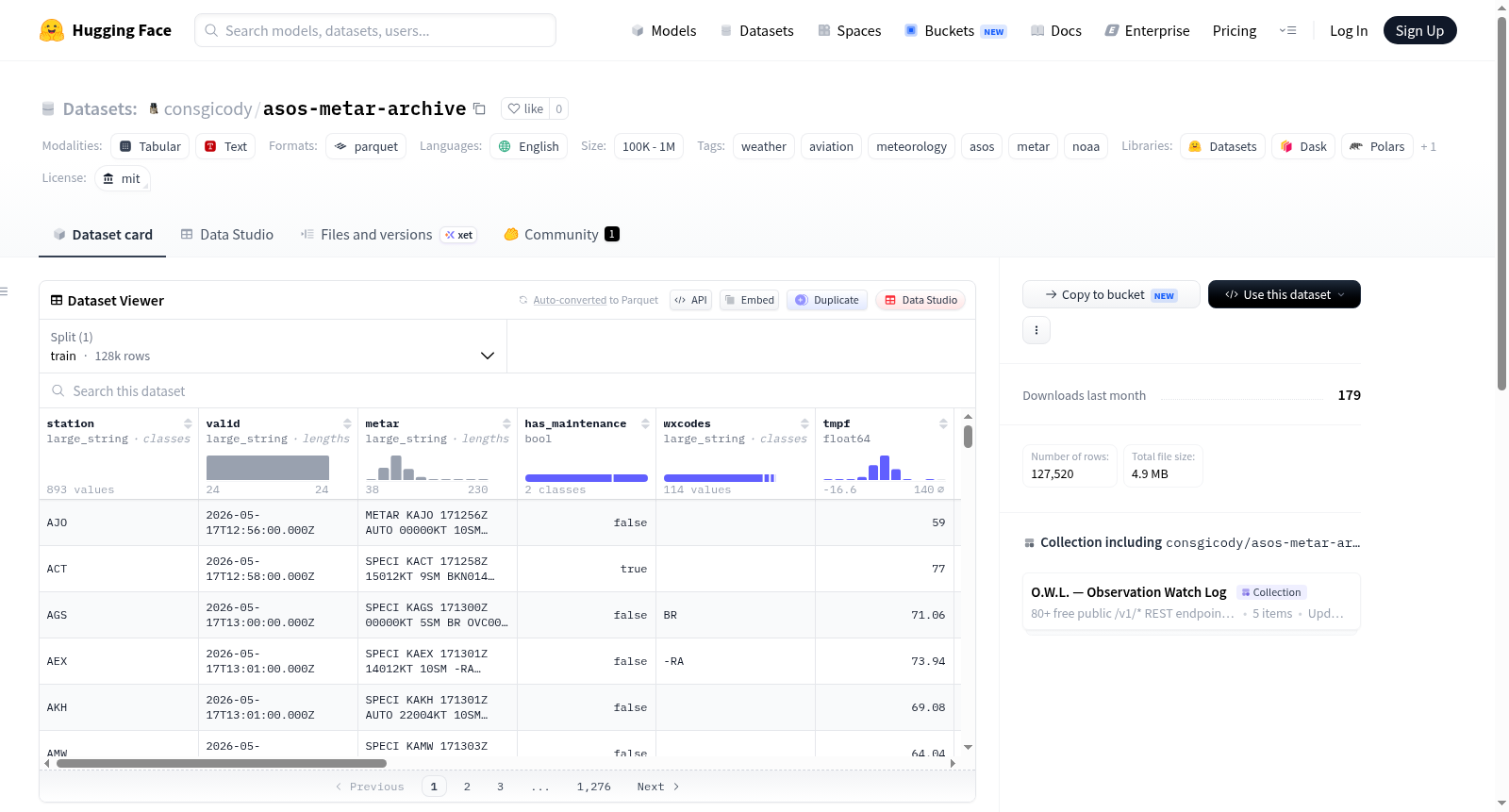1509x812 pixels.
Task: Click the like count number
Action: point(559,108)
